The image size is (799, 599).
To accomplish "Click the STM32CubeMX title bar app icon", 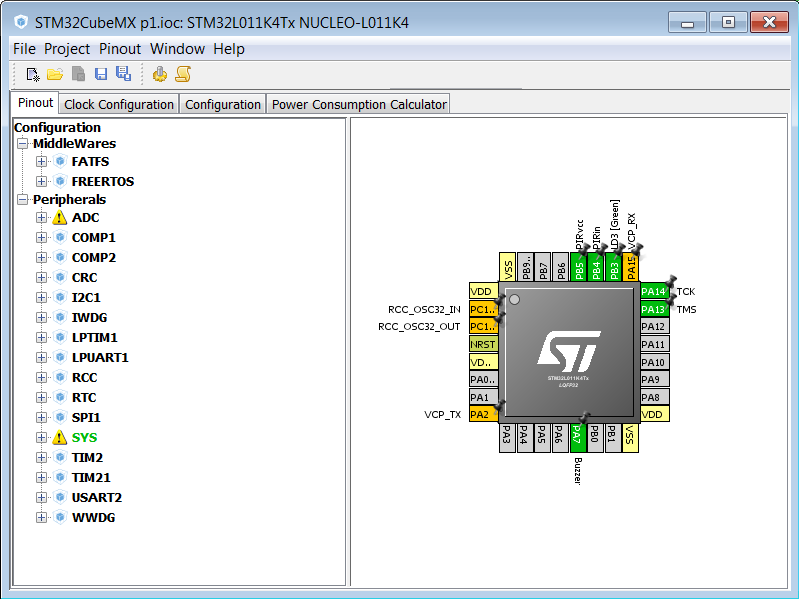I will click(21, 22).
